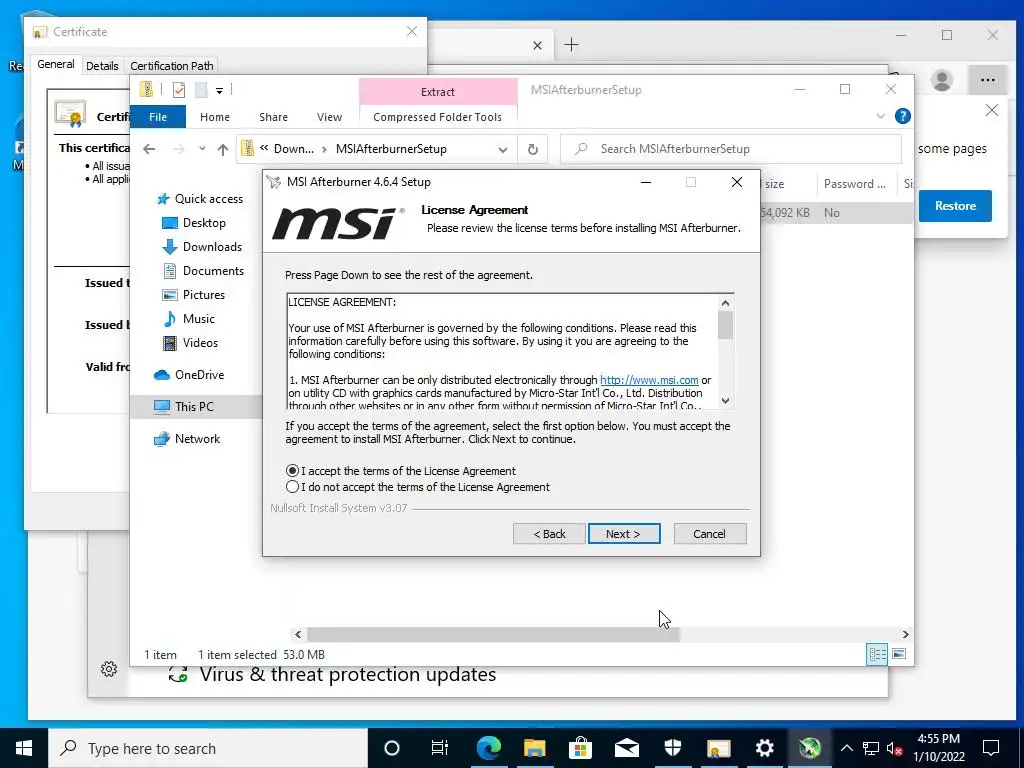Open Music in navigation pane
Viewport: 1024px width, 768px height.
tap(188, 319)
